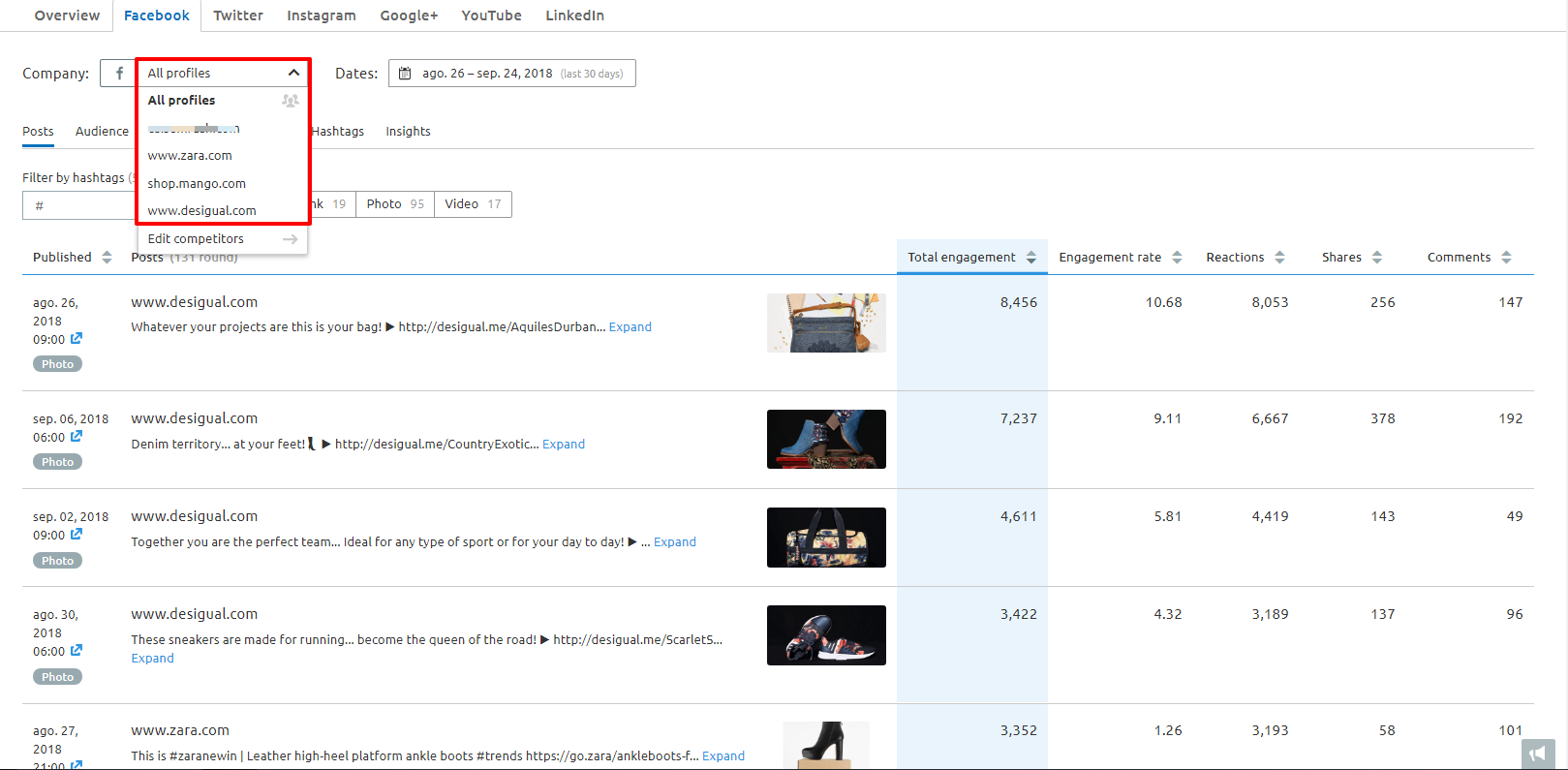
Task: Click Photo tag on sep. 02 post
Action: pos(57,561)
